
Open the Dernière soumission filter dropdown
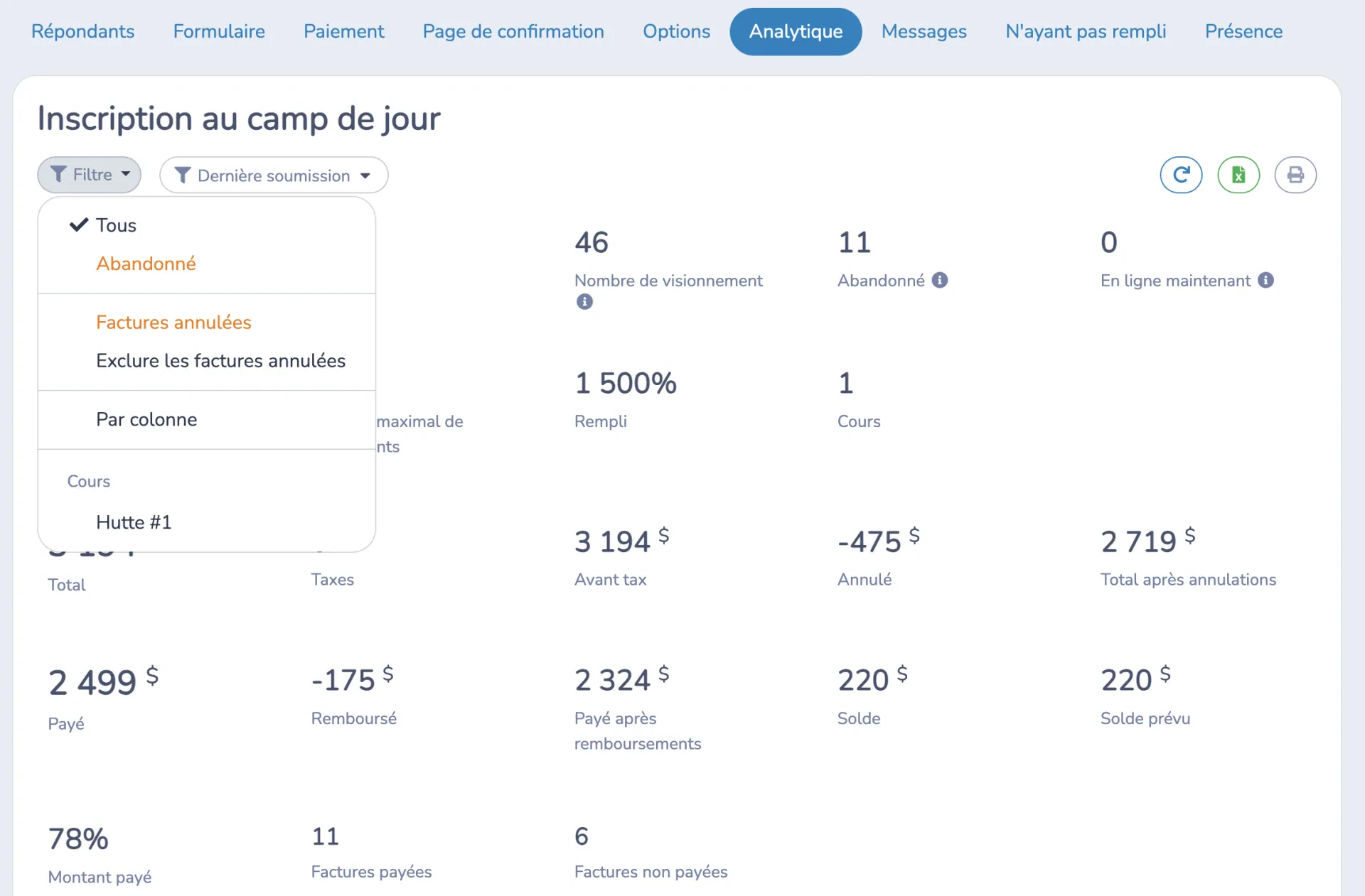pyautogui.click(x=274, y=175)
